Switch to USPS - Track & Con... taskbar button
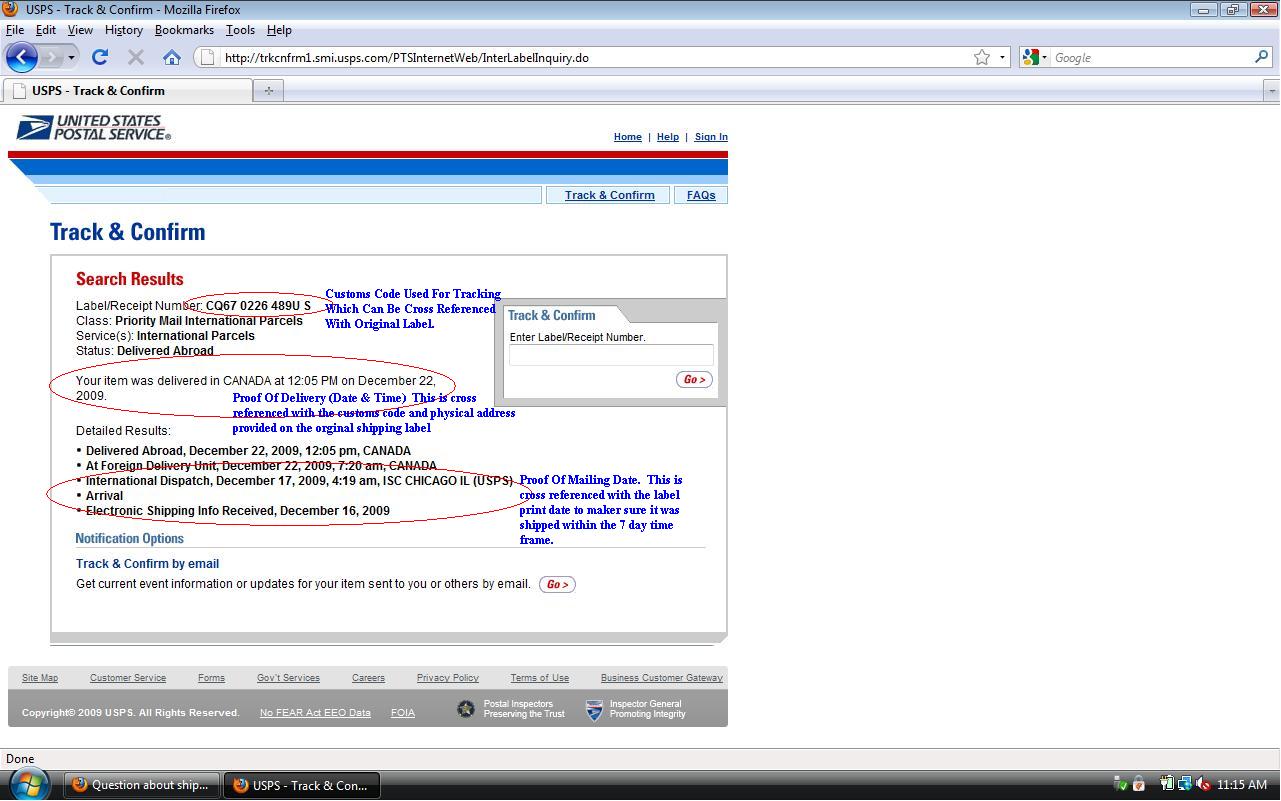The width and height of the screenshot is (1281, 801). point(302,785)
